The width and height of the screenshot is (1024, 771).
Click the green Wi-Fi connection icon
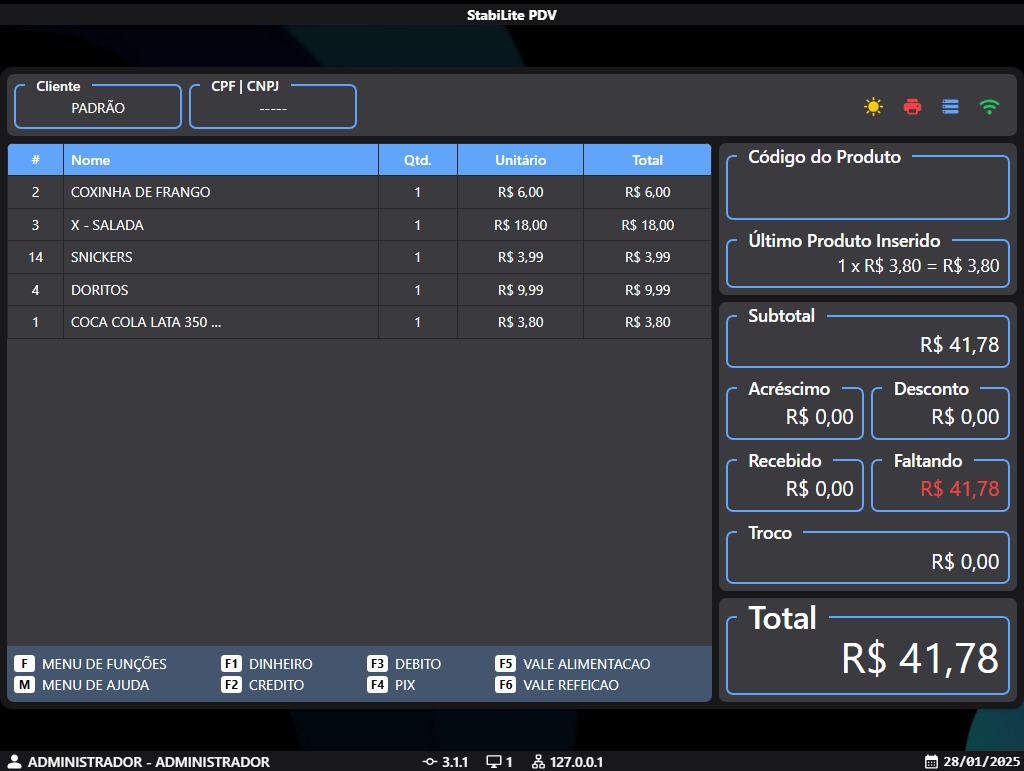point(989,107)
